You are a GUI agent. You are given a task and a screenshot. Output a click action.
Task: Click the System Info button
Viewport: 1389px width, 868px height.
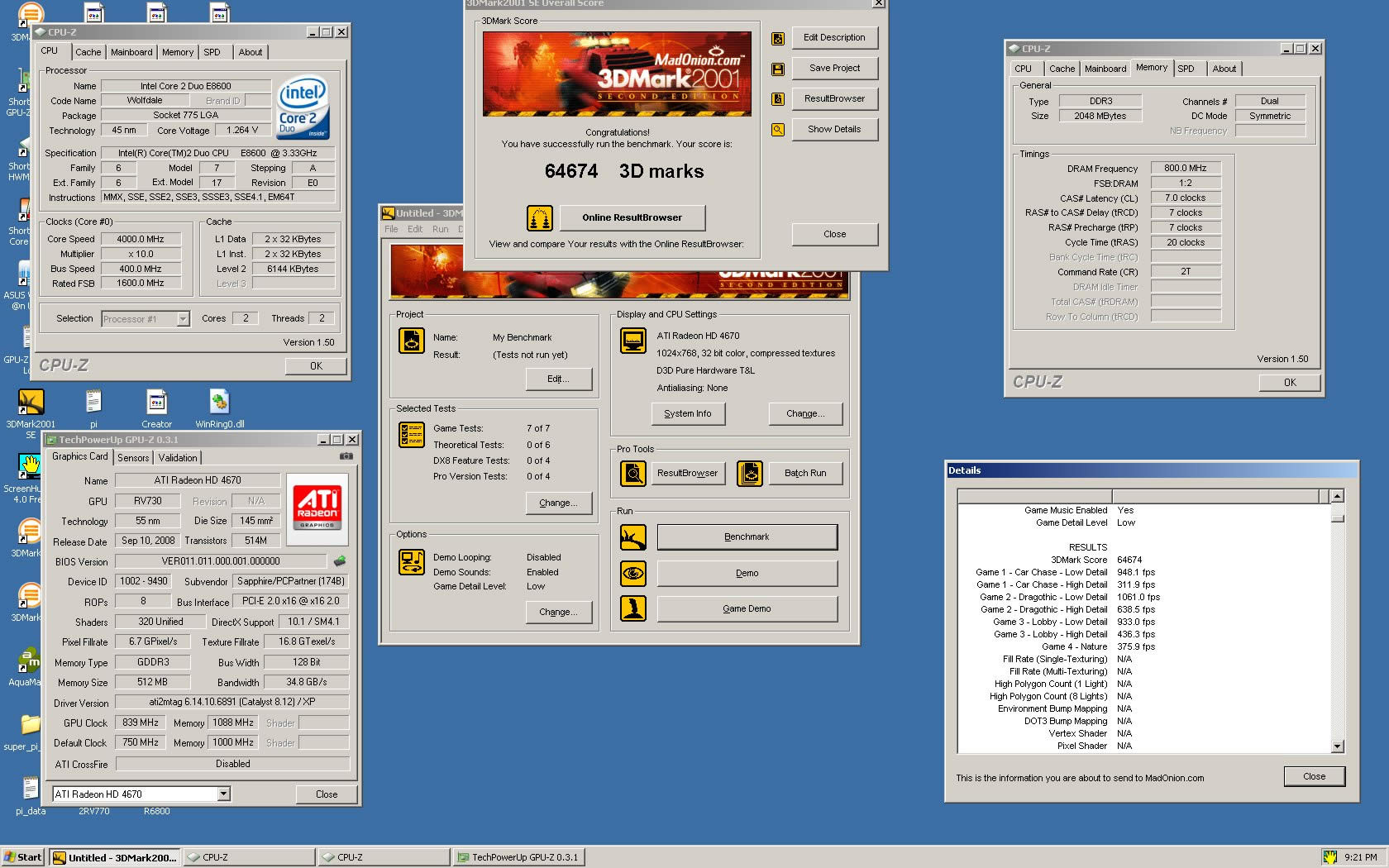coord(687,414)
